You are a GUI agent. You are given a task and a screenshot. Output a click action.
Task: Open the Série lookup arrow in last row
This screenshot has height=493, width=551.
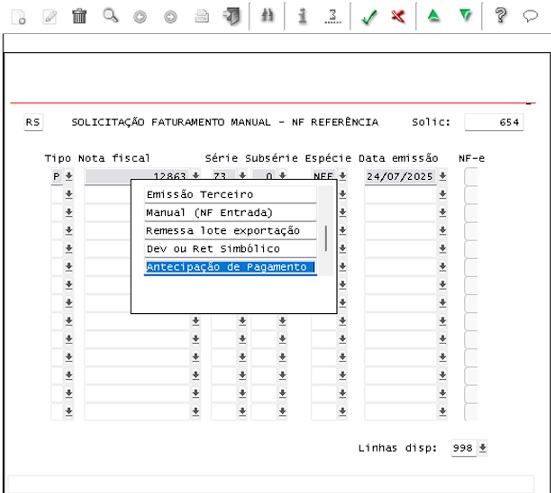(x=242, y=411)
